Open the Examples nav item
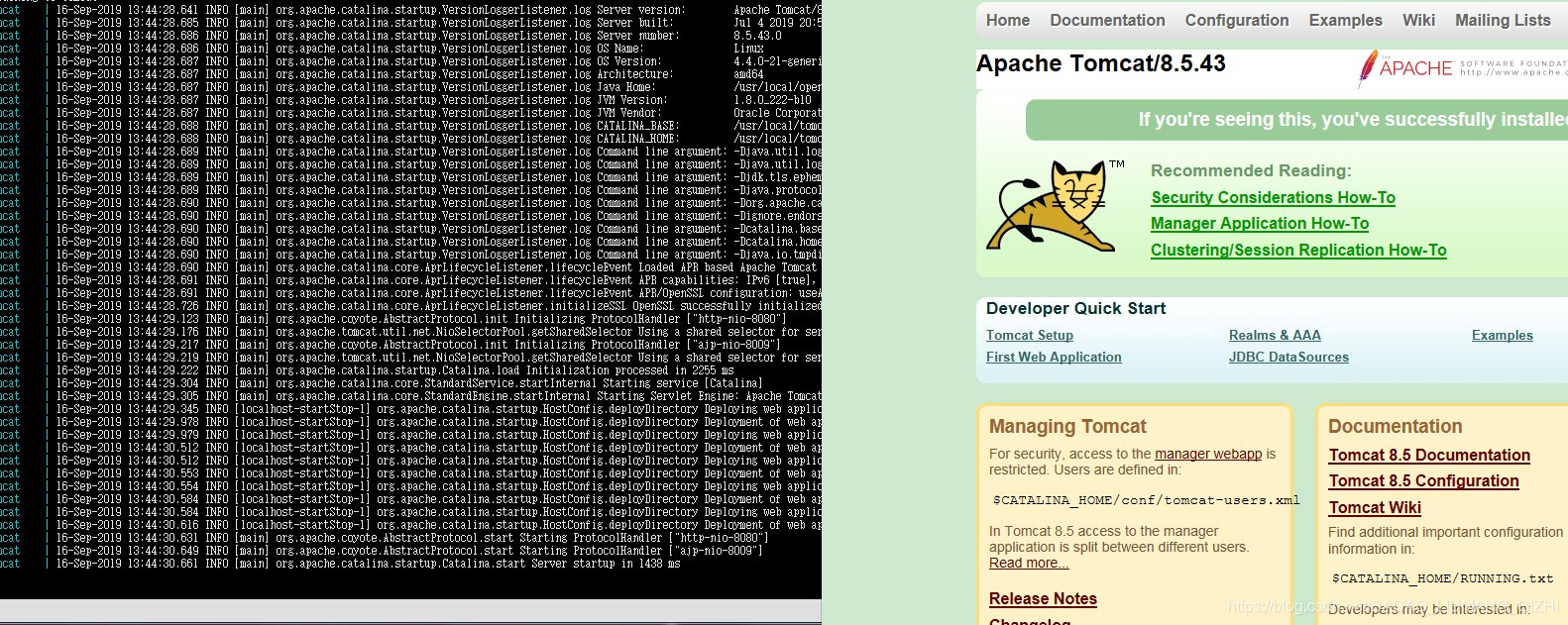 (1345, 20)
